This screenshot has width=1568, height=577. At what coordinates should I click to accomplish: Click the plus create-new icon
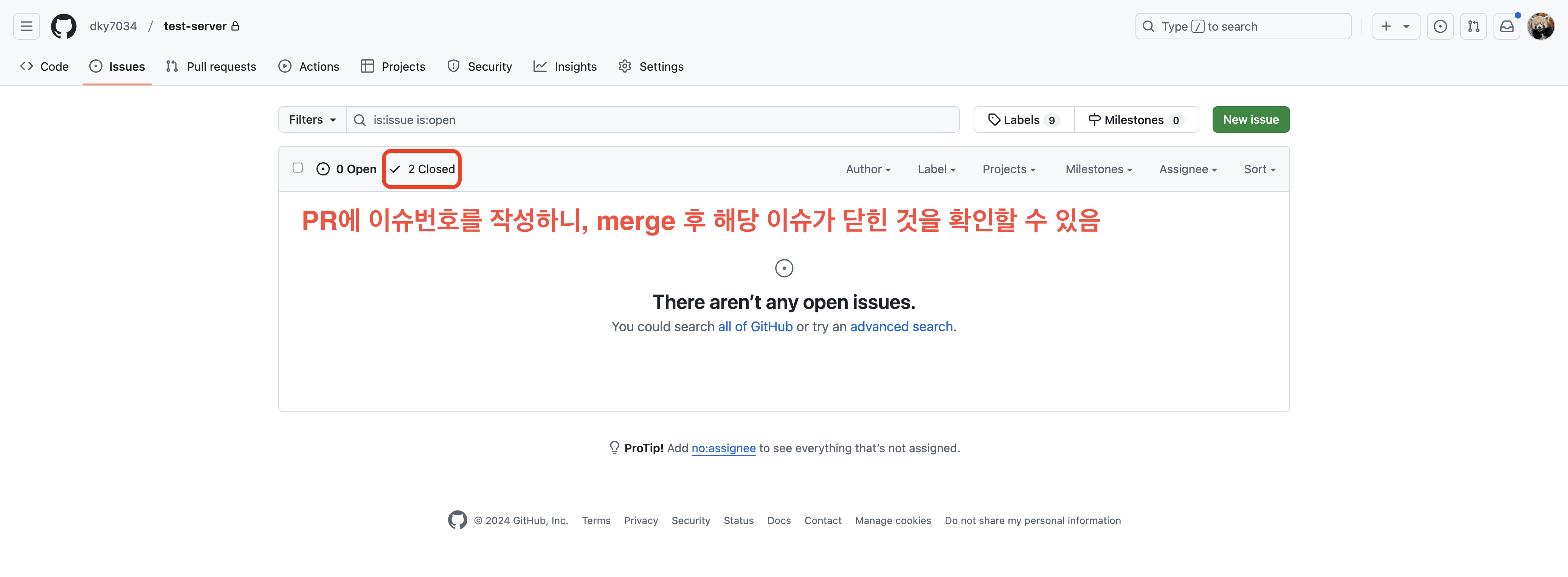pos(1386,26)
